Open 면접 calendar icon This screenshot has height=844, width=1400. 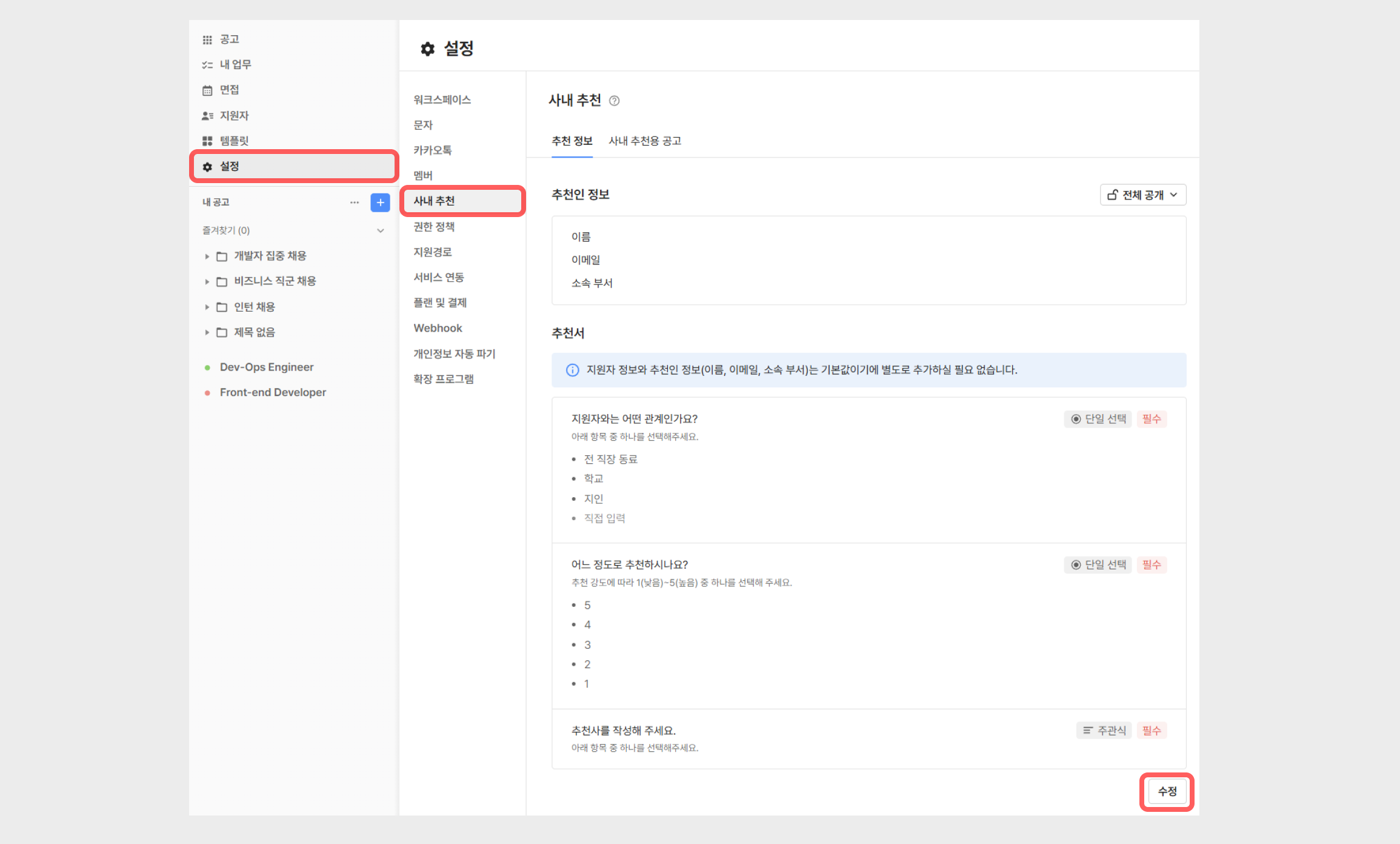coord(207,90)
